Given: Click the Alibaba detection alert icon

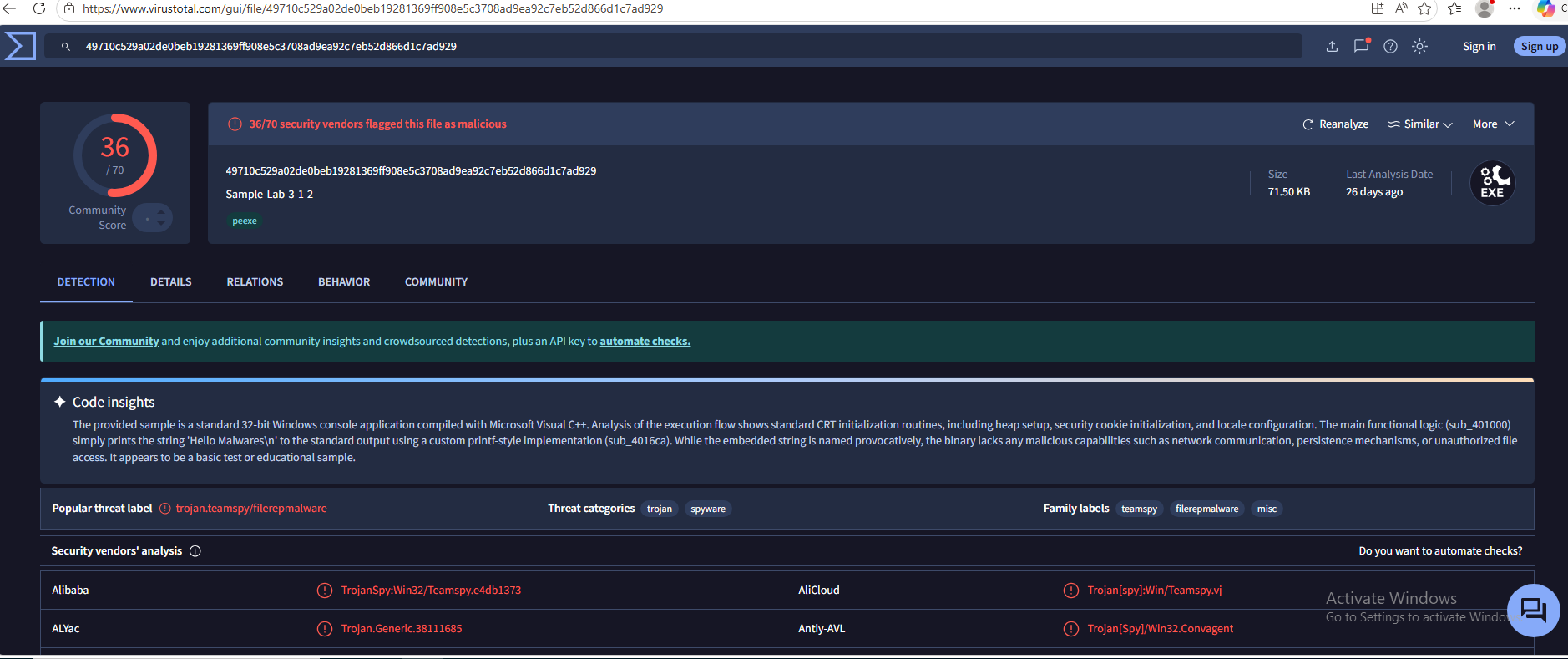Looking at the screenshot, I should click(325, 591).
